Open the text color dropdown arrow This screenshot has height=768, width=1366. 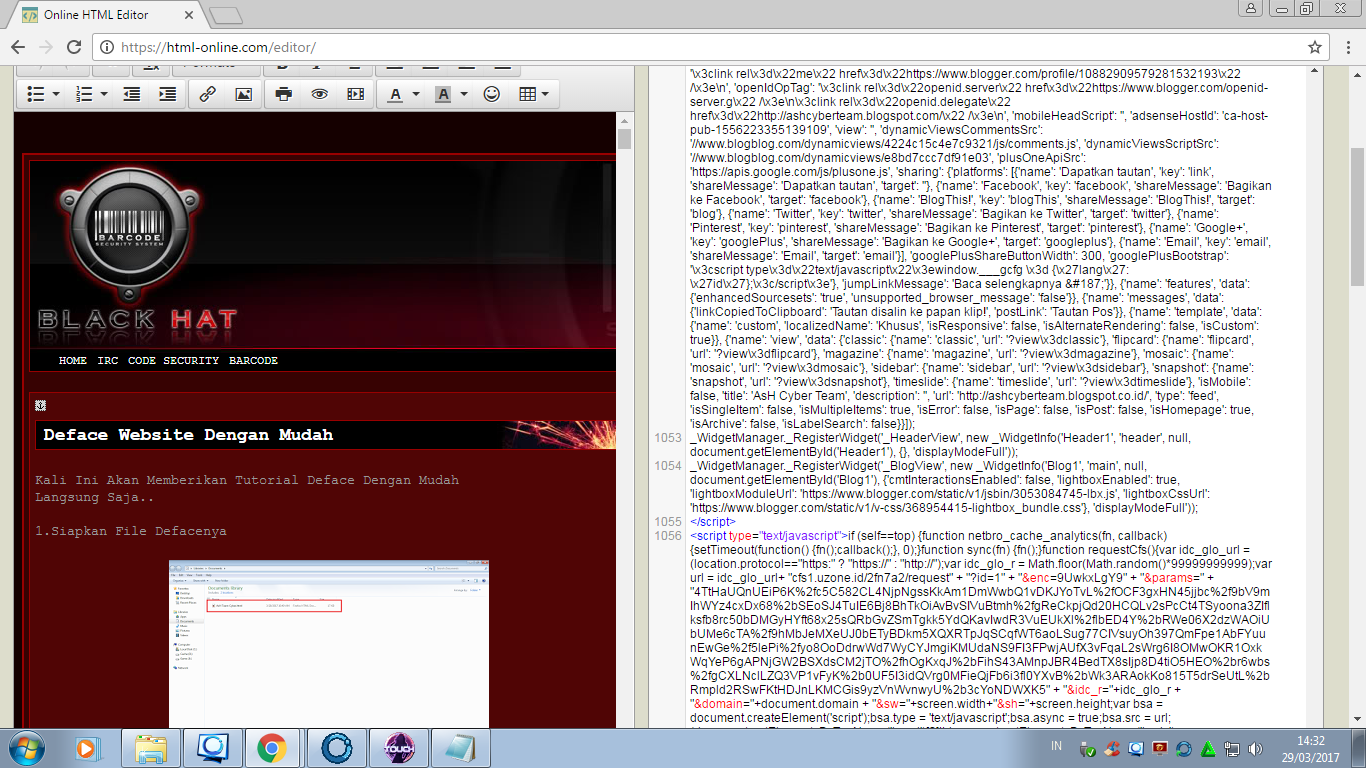point(415,94)
